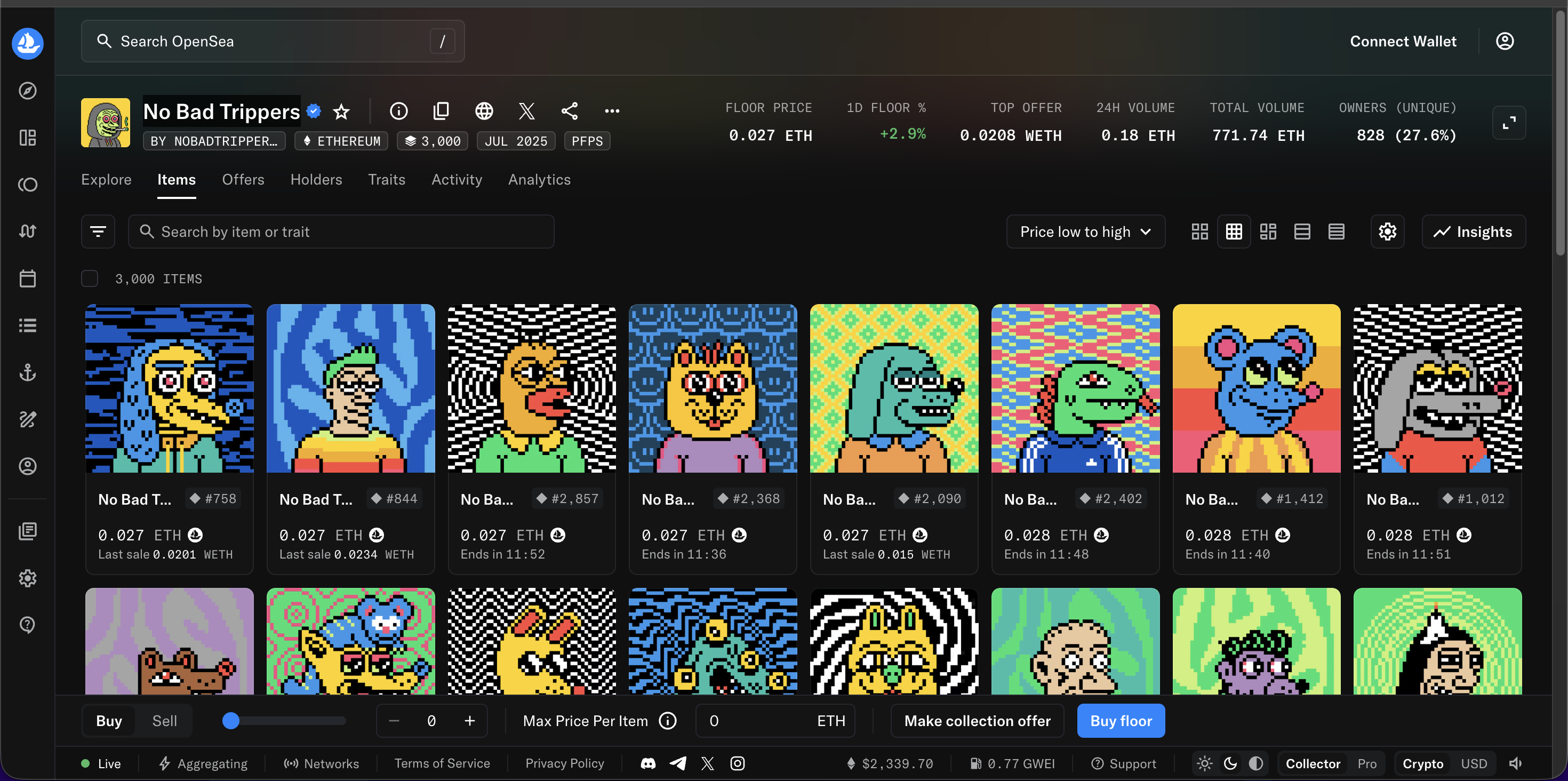Open the Terms of Service link

[x=442, y=763]
